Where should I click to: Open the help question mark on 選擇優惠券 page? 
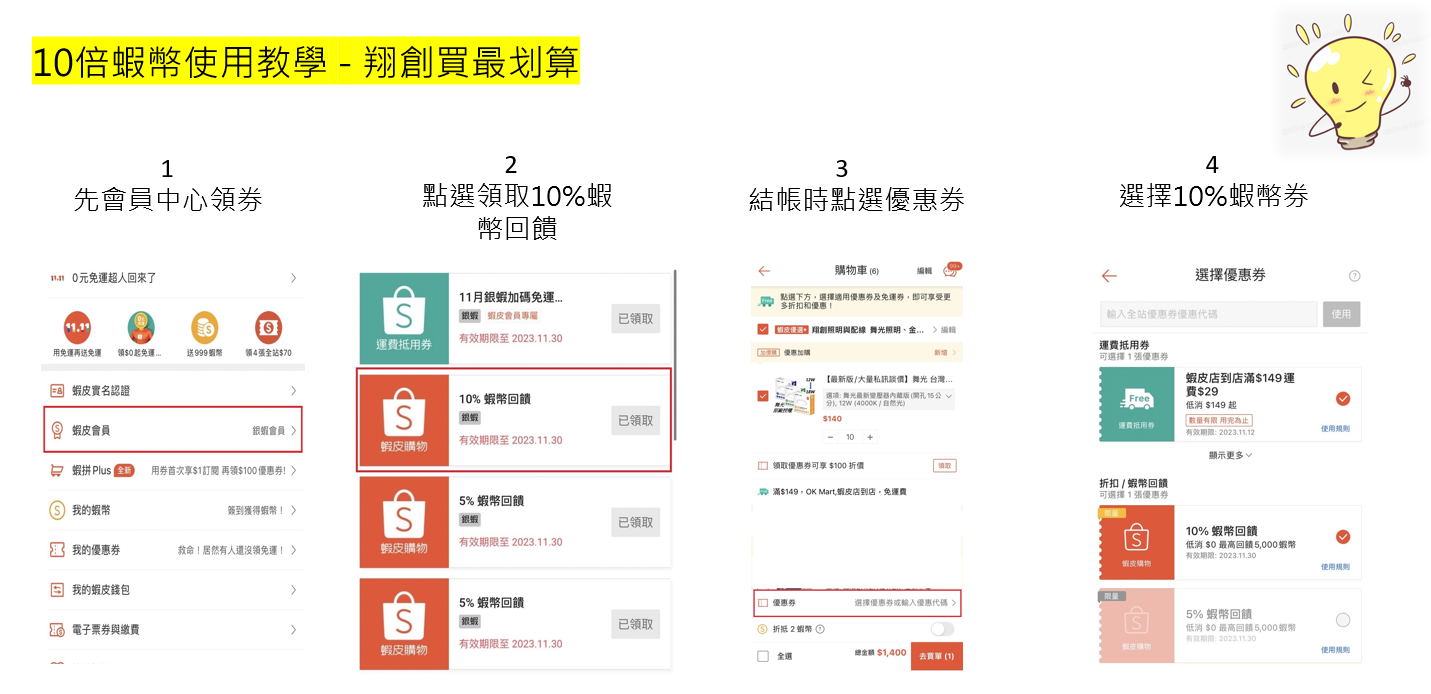pyautogui.click(x=1355, y=277)
